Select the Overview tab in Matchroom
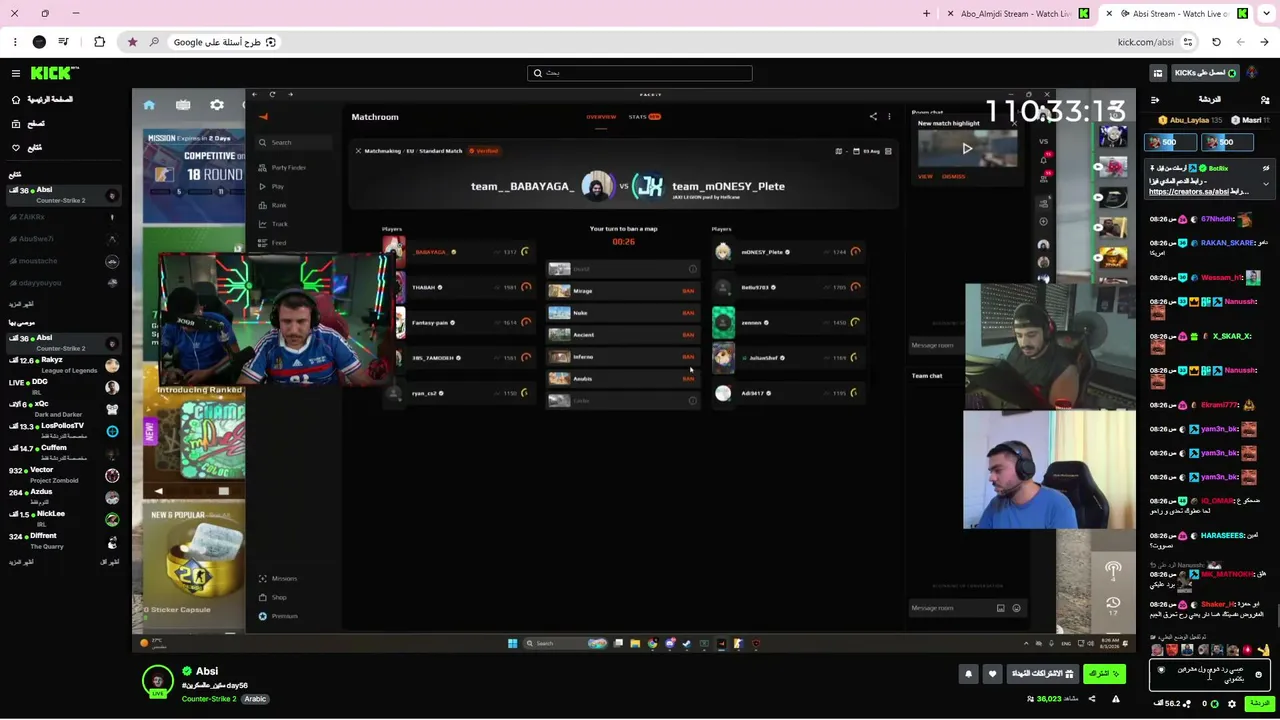The height and width of the screenshot is (720, 1280). pos(601,117)
